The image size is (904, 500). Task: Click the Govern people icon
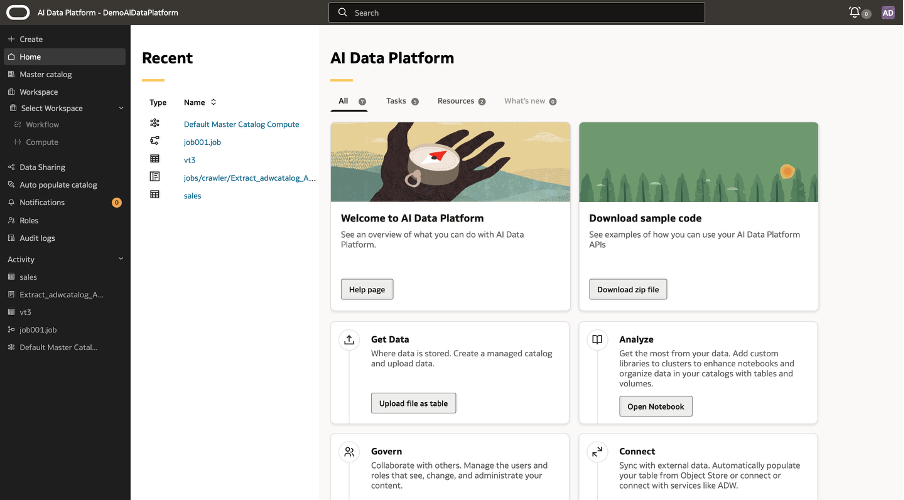pos(349,452)
